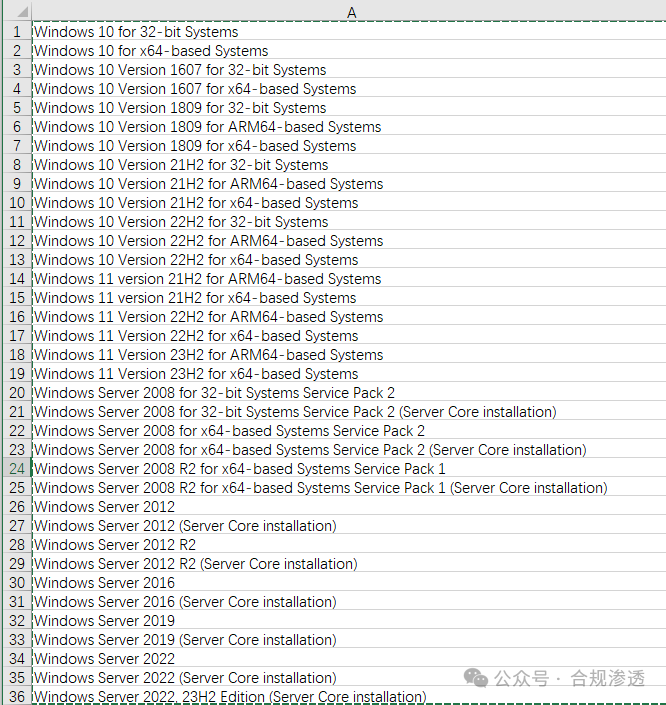Select 'Windows 11 version 21H2 for x64-based Systems'
666x705 pixels.
349,298
